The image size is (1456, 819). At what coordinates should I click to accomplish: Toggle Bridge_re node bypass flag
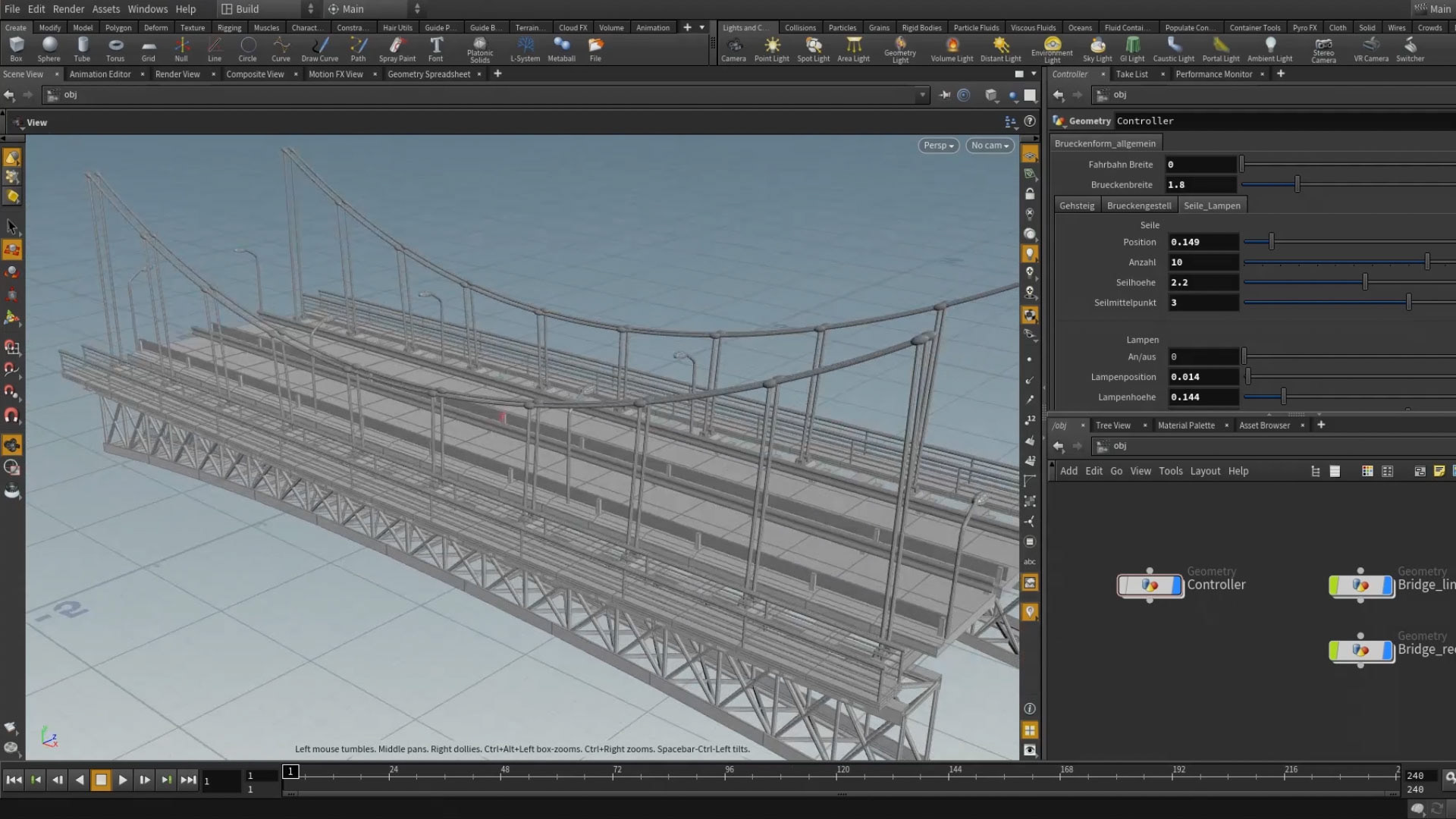pos(1335,651)
